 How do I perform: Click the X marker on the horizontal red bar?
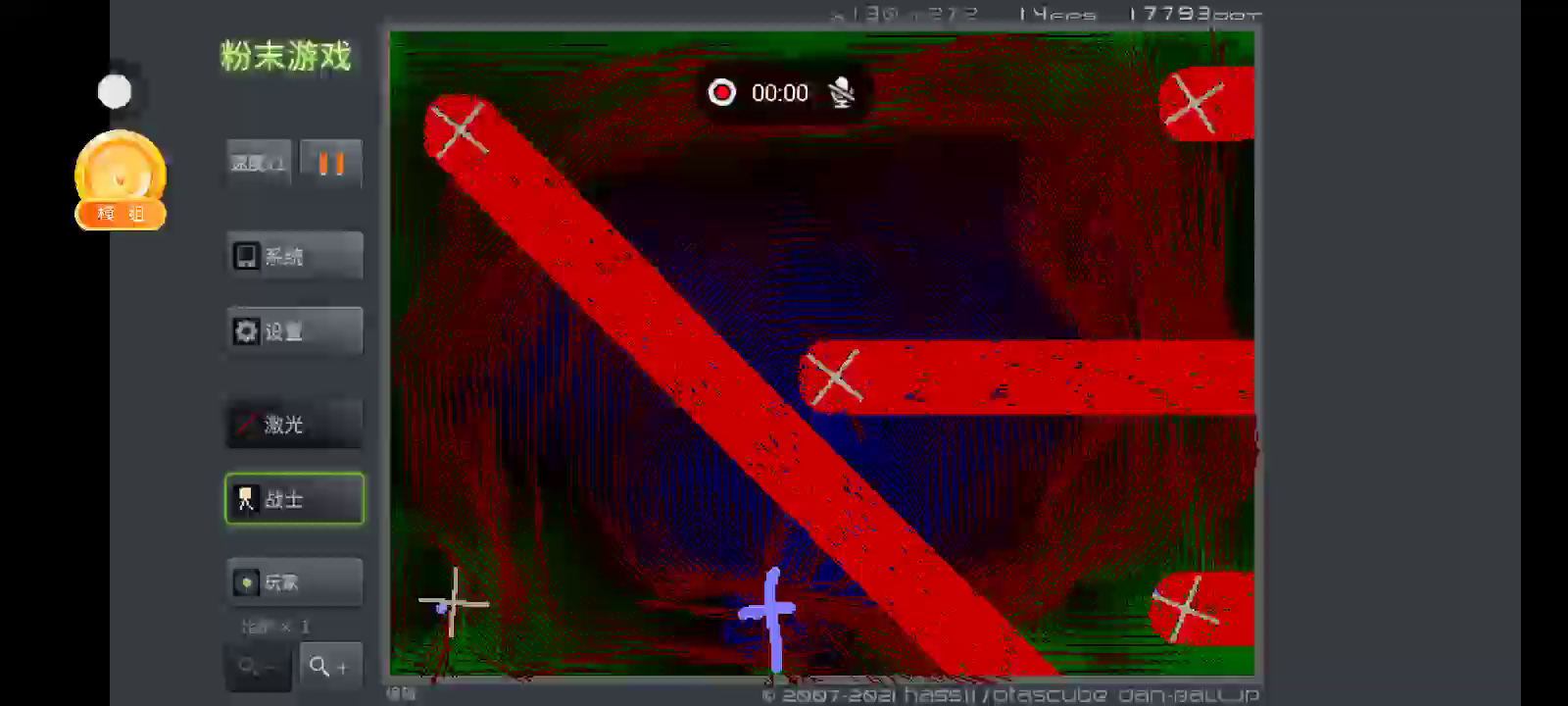point(835,377)
